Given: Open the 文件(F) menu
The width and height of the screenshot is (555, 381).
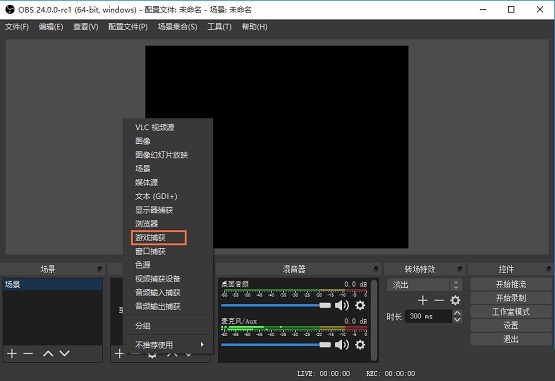Looking at the screenshot, I should [x=17, y=27].
